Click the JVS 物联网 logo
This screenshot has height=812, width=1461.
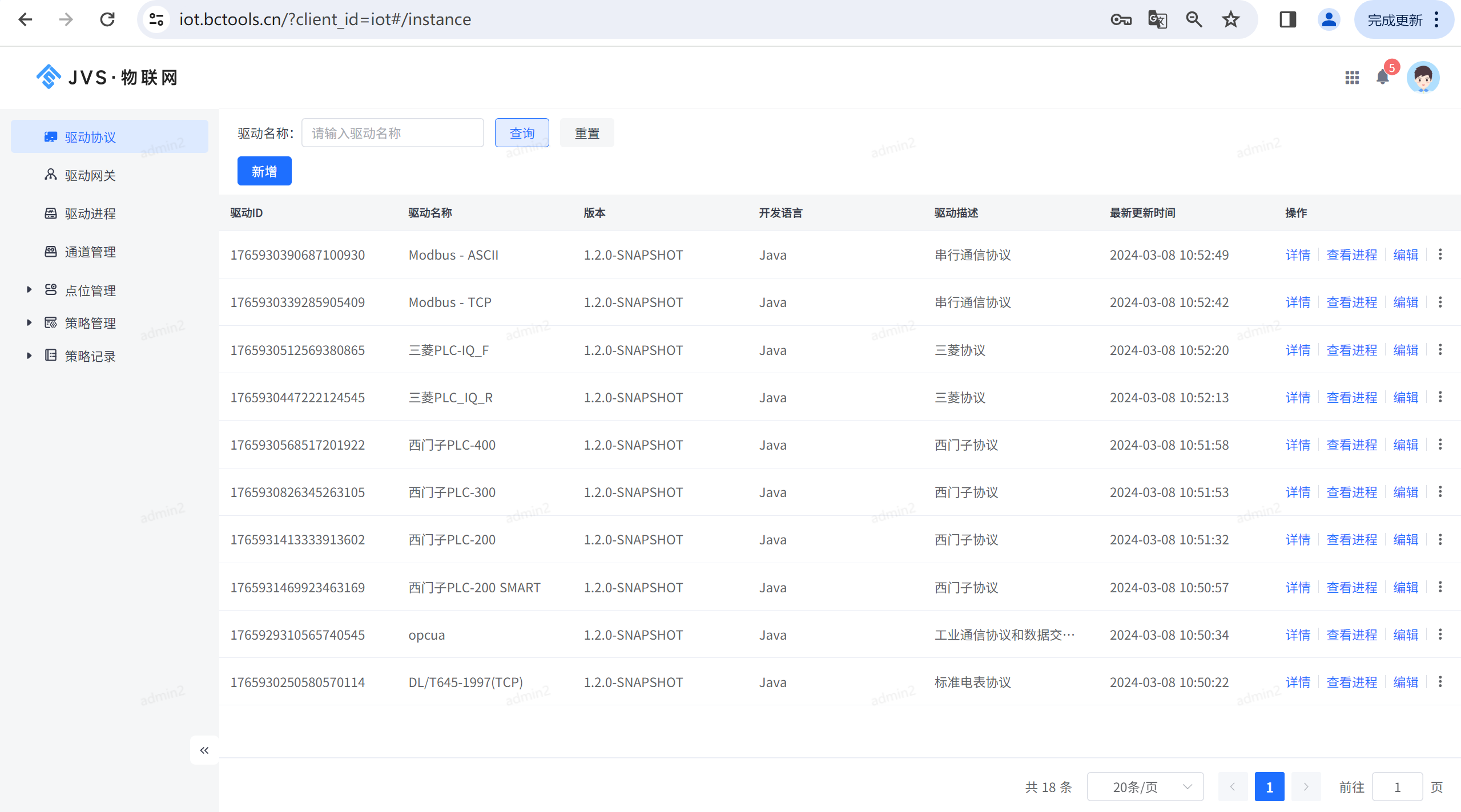(107, 77)
